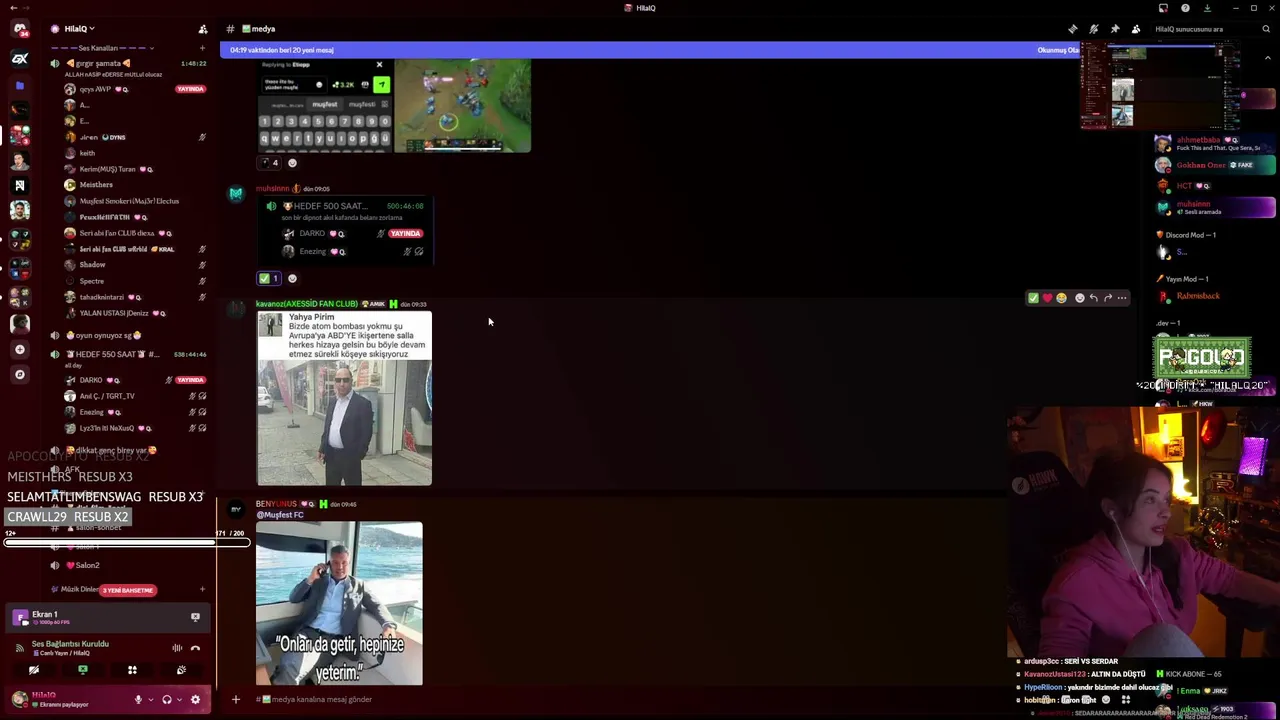The height and width of the screenshot is (720, 1280).
Task: Open Gokhan Oner member profile
Action: tap(1215, 164)
